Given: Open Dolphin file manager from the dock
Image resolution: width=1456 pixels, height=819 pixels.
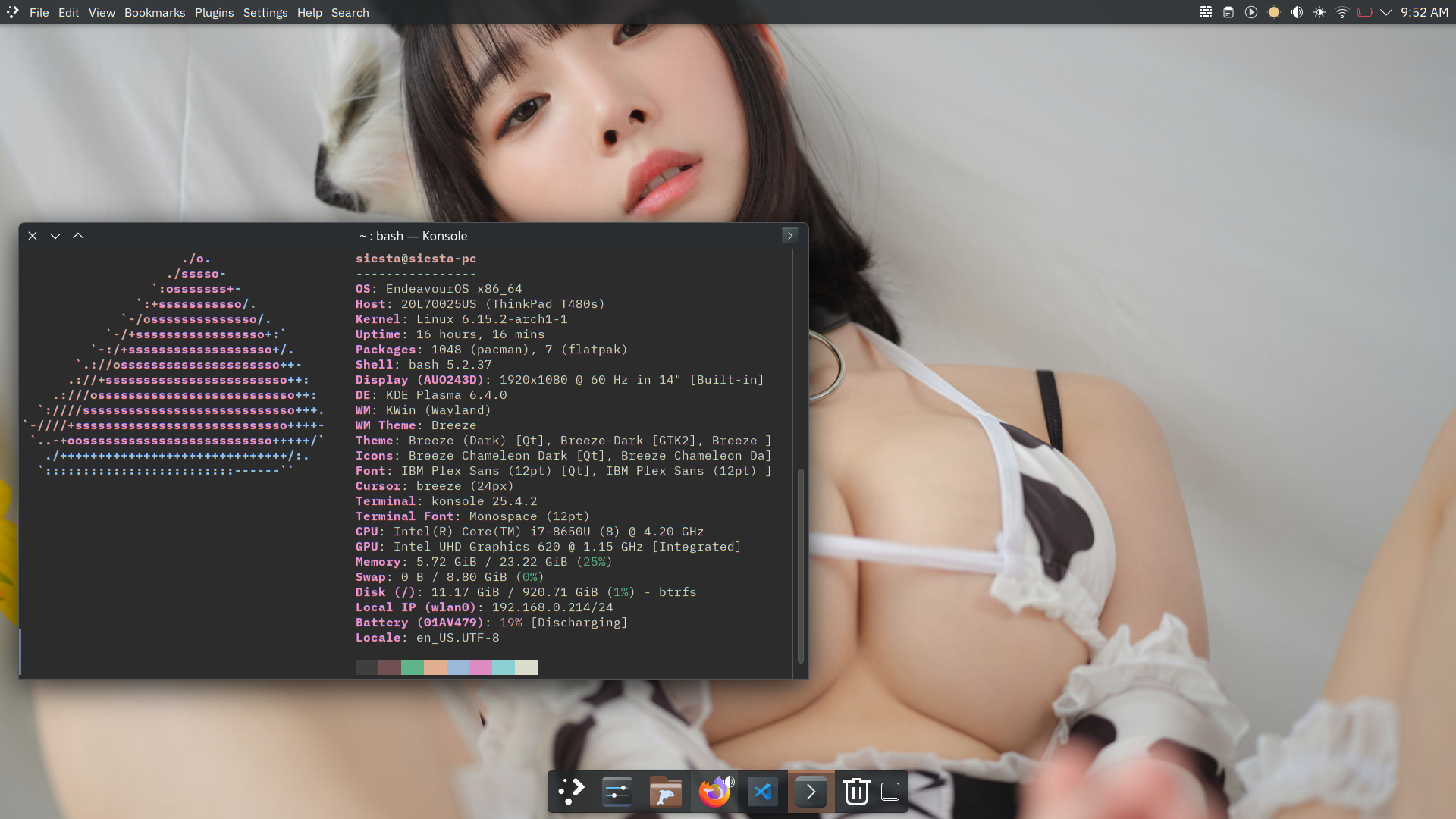Looking at the screenshot, I should point(666,792).
